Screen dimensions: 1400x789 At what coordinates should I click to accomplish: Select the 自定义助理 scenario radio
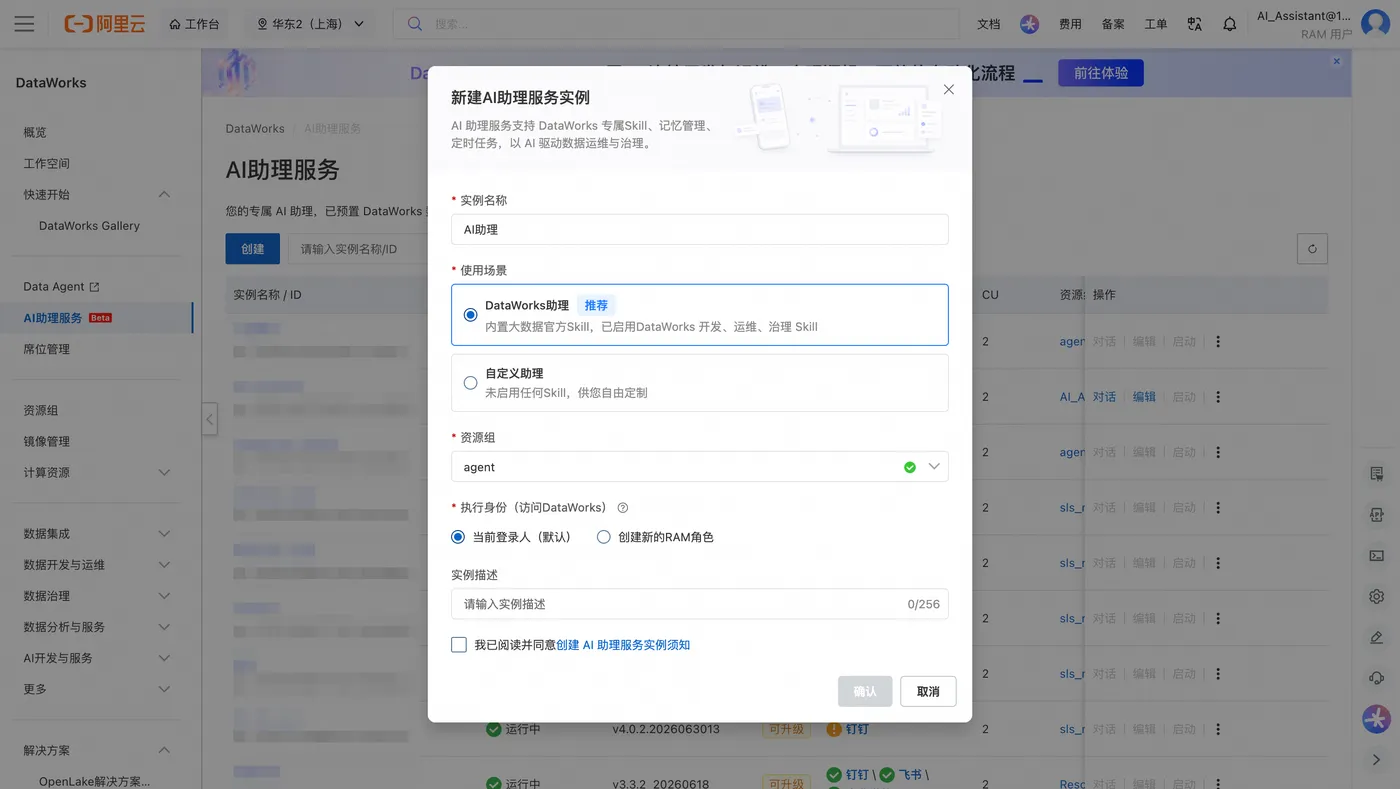[x=470, y=383]
